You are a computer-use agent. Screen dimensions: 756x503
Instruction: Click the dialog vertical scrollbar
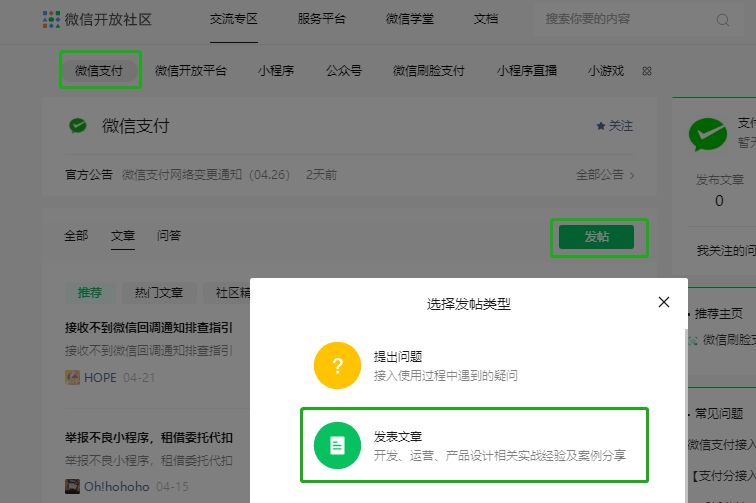[x=686, y=416]
